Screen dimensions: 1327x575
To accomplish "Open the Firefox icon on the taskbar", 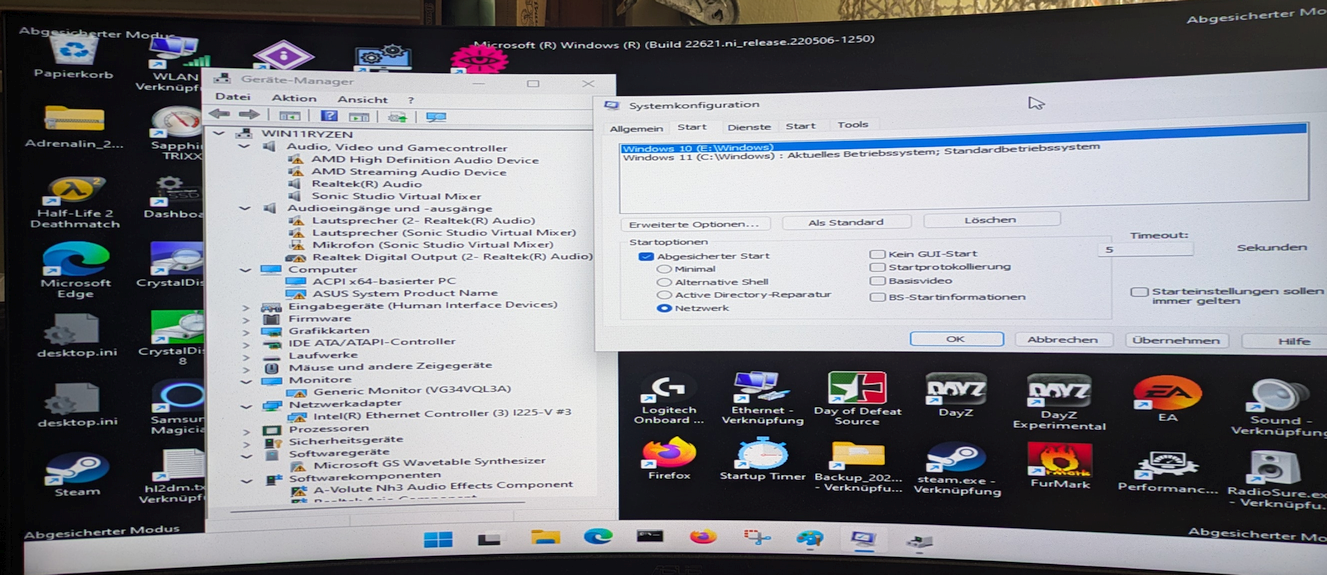I will (703, 537).
